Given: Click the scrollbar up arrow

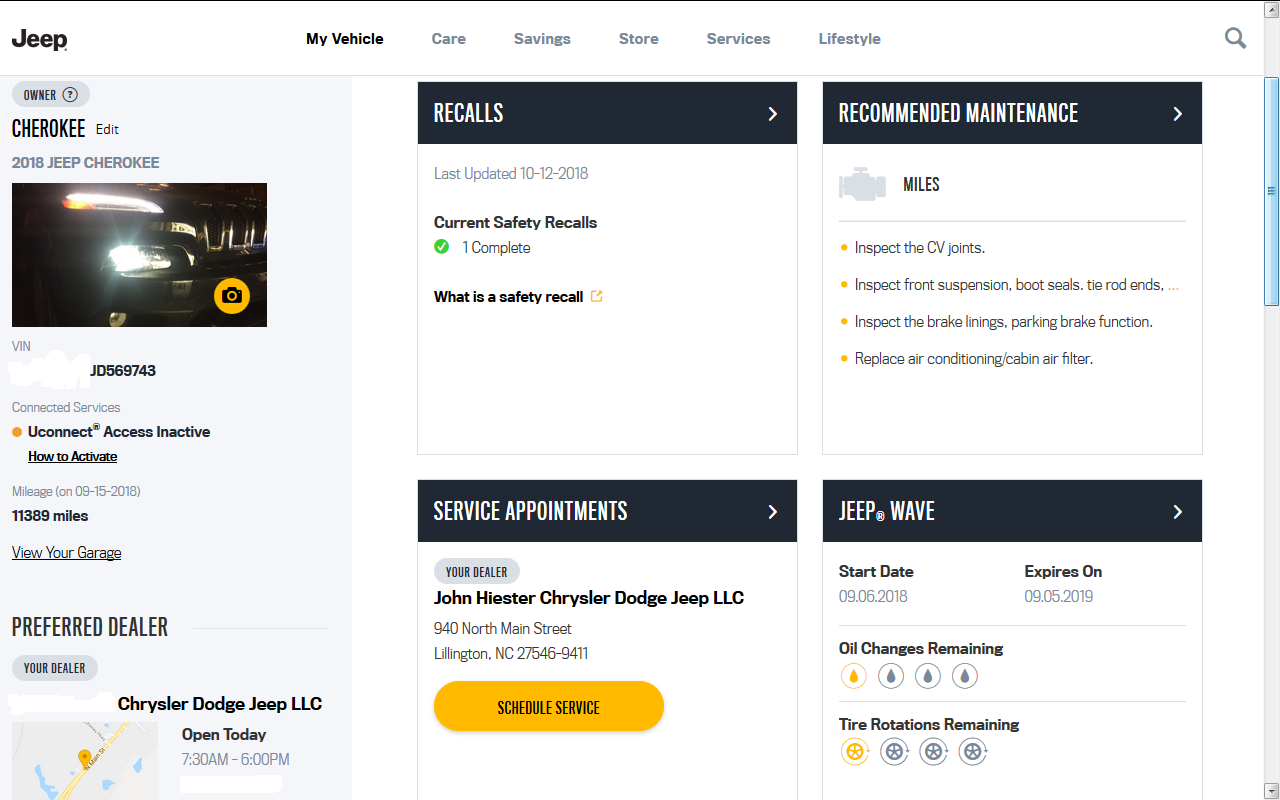Looking at the screenshot, I should 1272,9.
